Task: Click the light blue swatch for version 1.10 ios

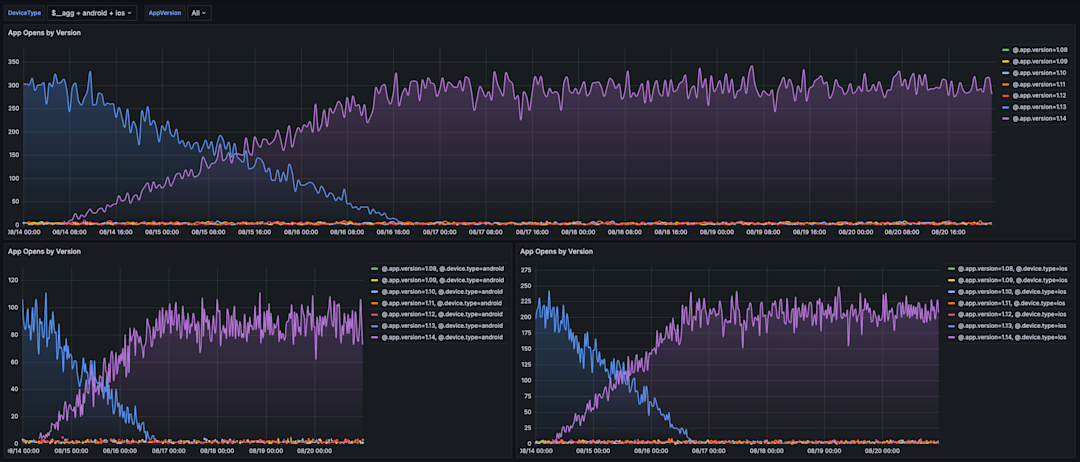Action: pyautogui.click(x=951, y=292)
